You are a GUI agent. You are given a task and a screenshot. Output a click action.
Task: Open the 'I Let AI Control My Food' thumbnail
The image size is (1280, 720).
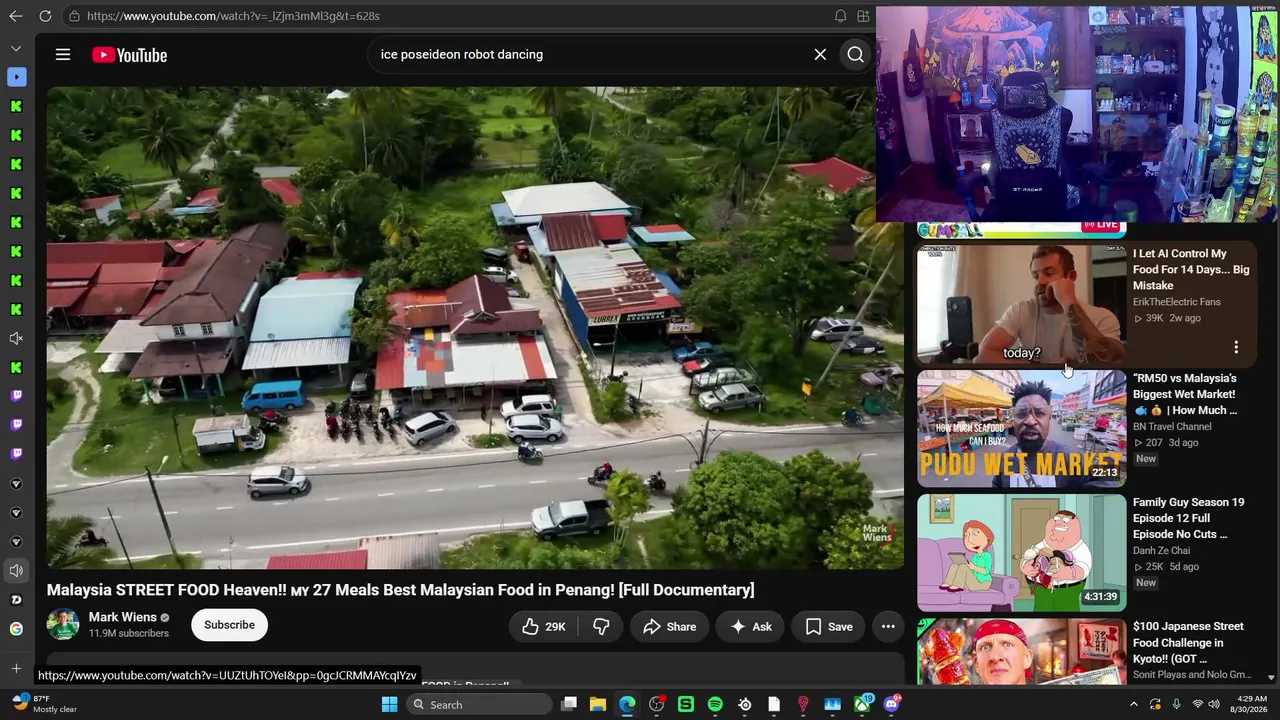1021,304
